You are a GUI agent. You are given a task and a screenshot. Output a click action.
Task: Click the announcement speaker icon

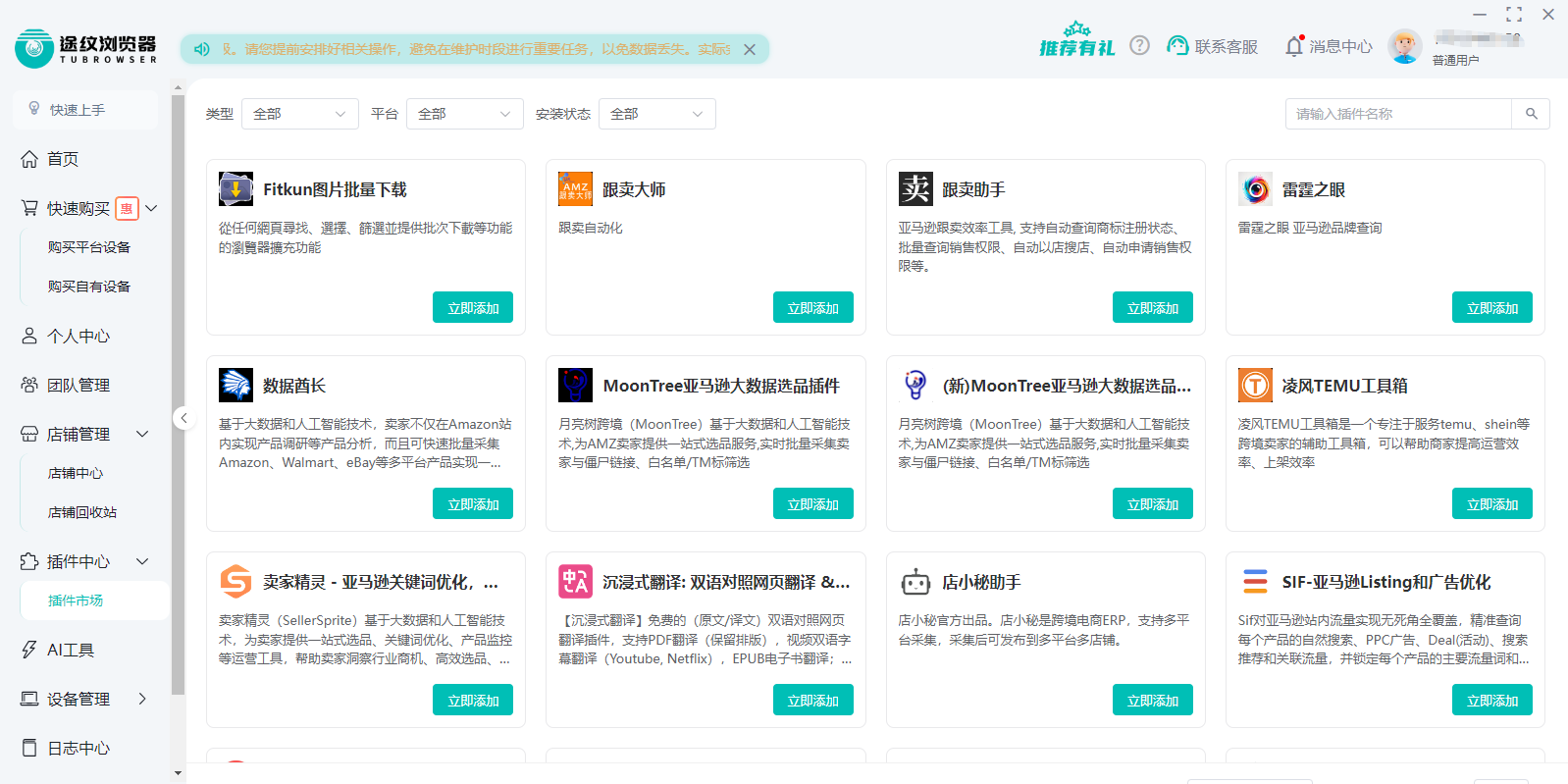202,49
